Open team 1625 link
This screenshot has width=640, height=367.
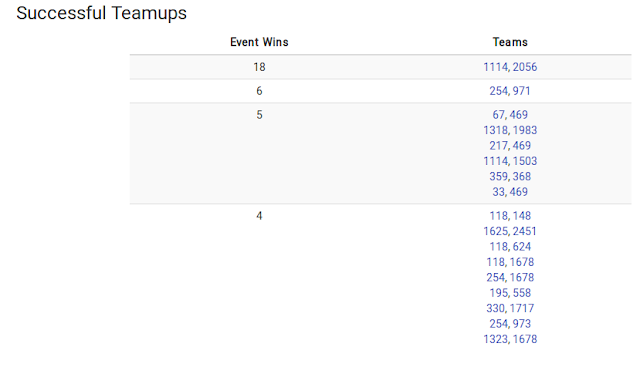tap(496, 231)
